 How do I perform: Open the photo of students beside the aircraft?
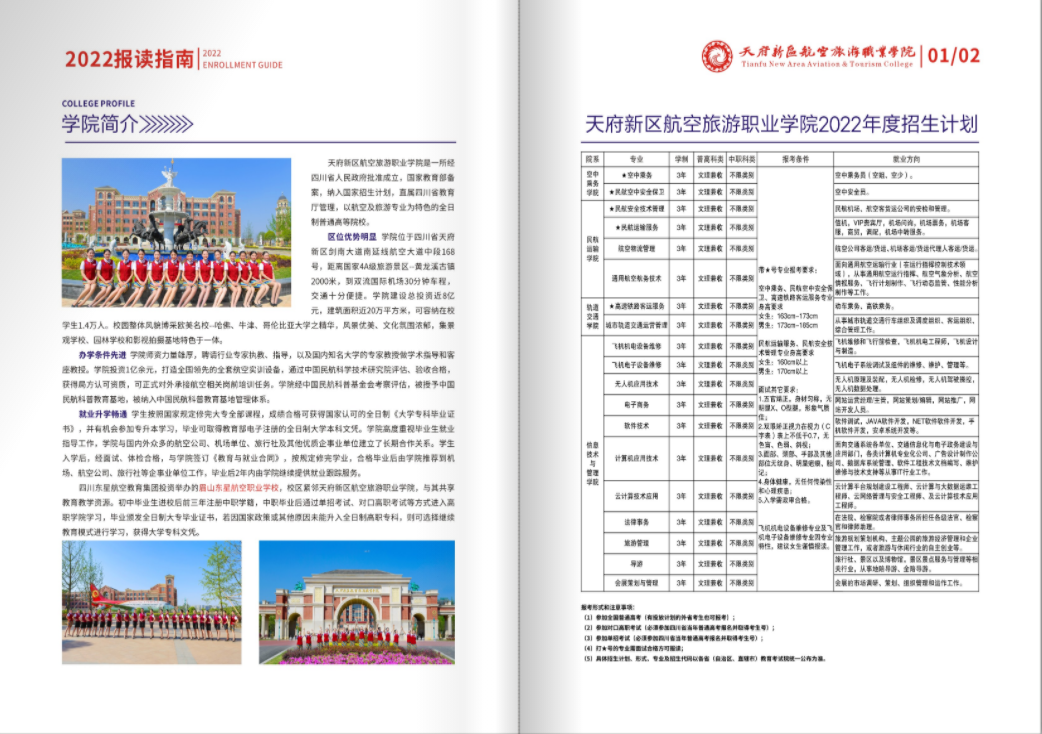[x=152, y=602]
